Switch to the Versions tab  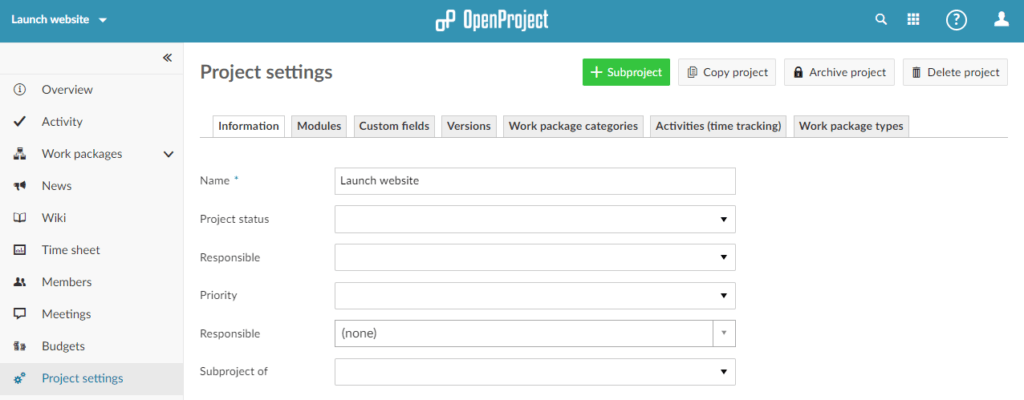click(x=469, y=126)
